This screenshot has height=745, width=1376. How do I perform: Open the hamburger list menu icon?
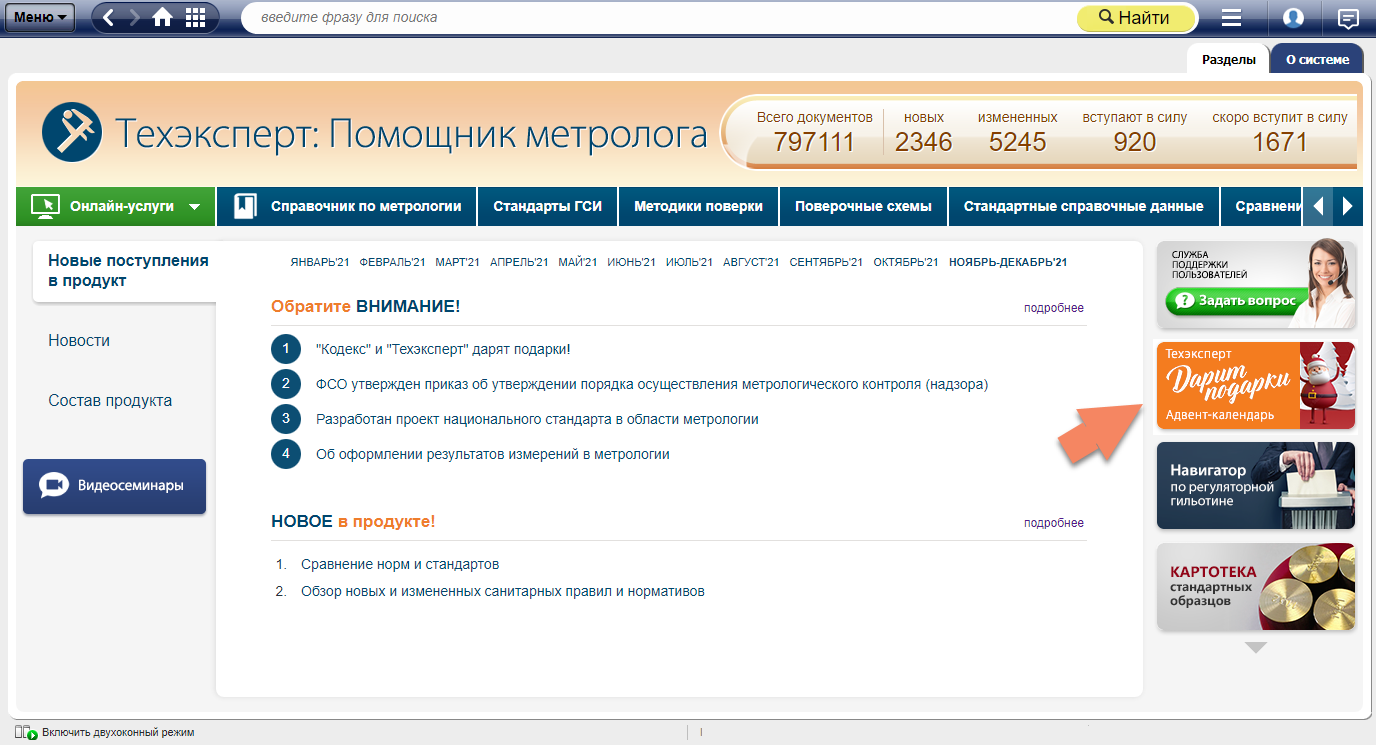[1232, 18]
